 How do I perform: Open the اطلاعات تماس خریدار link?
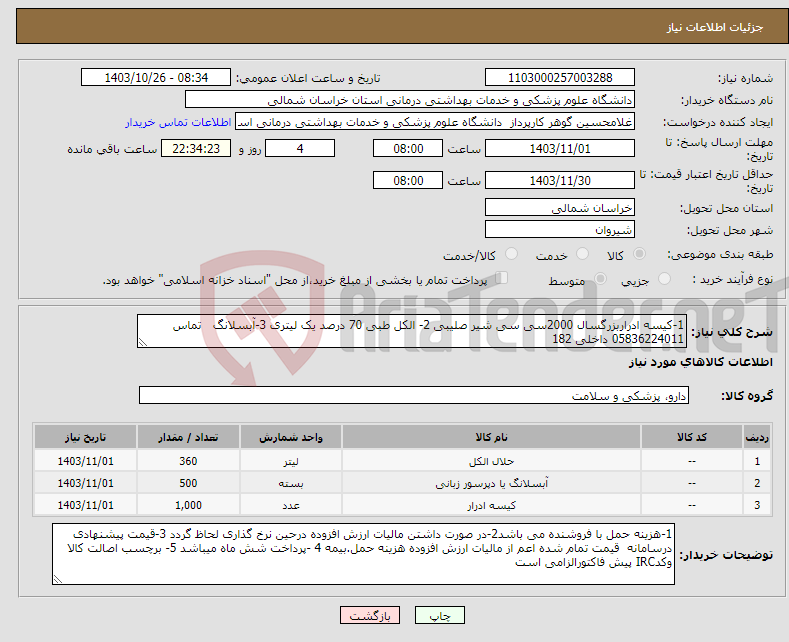178,122
